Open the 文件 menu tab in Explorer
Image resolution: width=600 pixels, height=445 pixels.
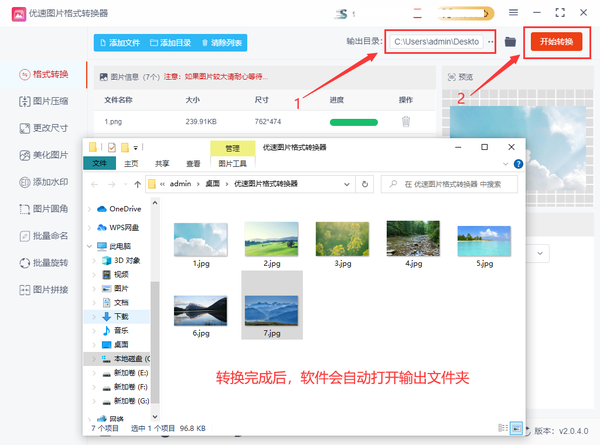coord(100,164)
